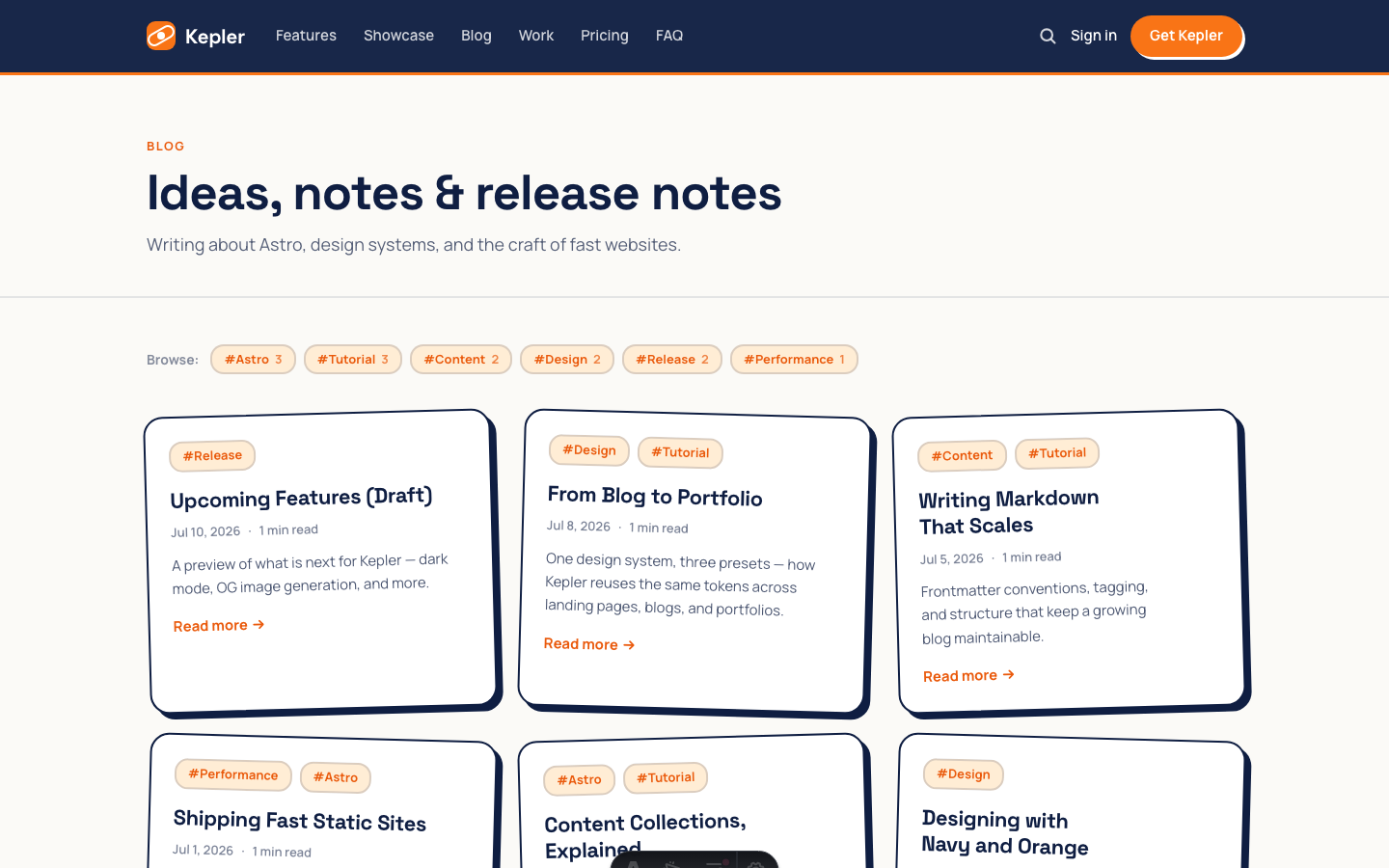Click Read more on Upcoming Features card

point(219,626)
